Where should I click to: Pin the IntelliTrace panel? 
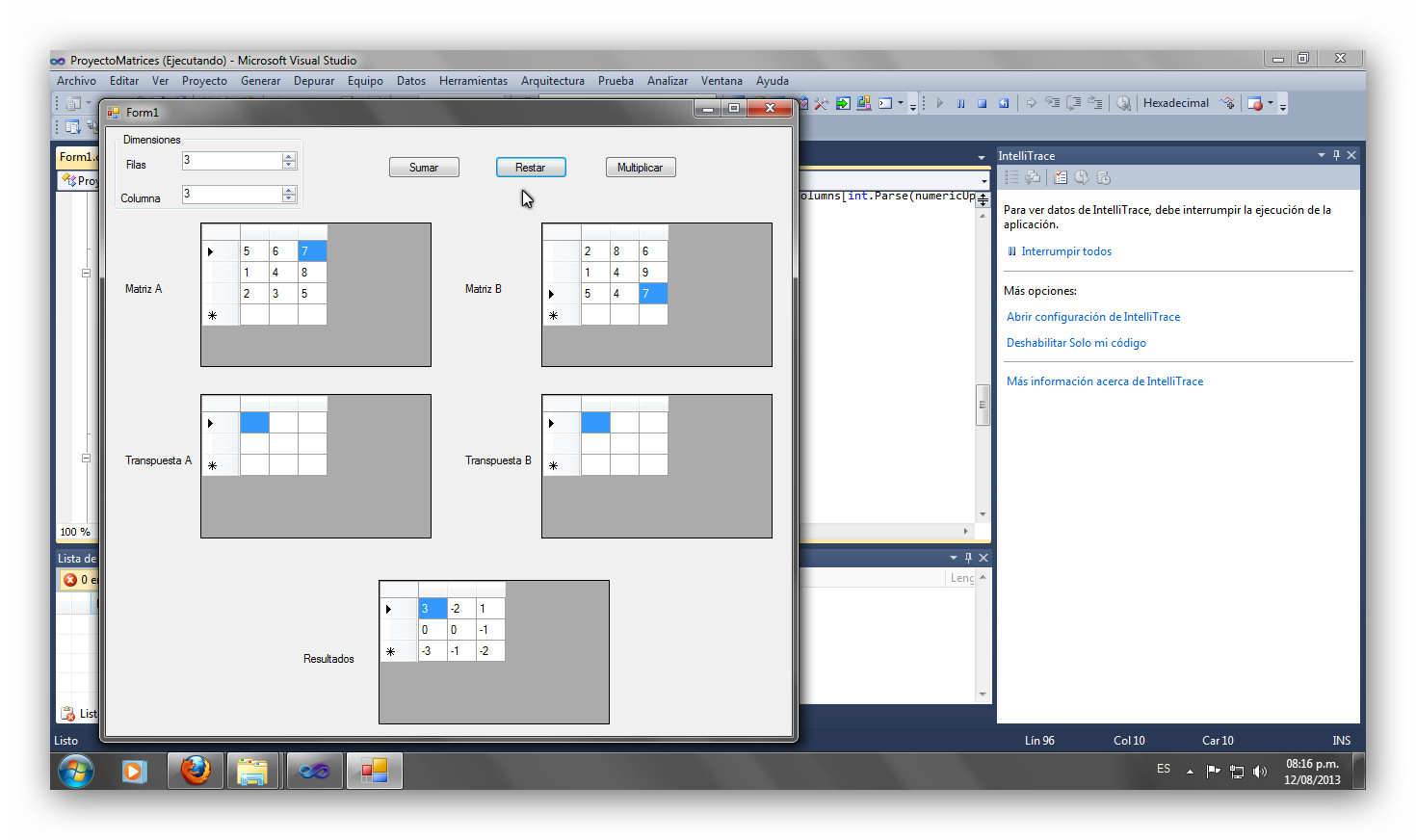tap(1336, 154)
